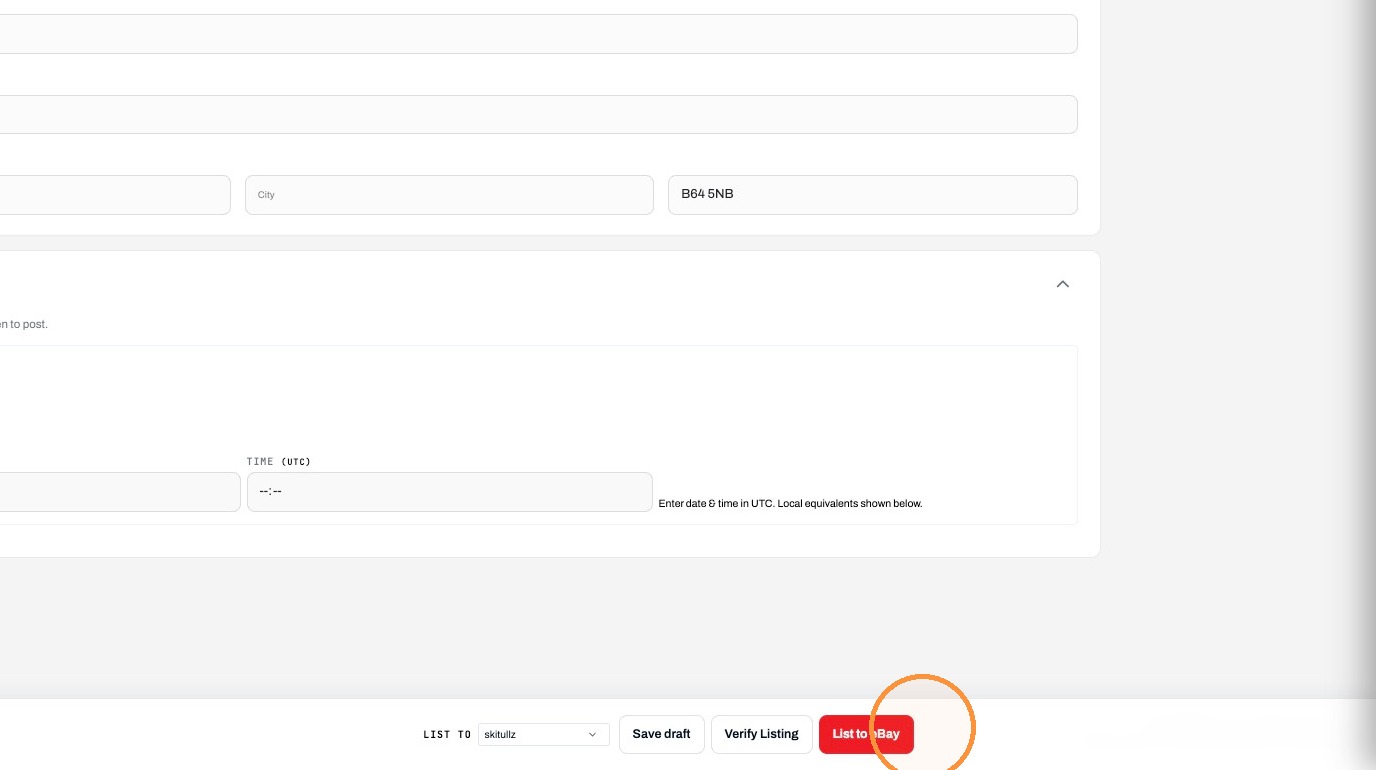Click the orange circular cursor highlight
The width and height of the screenshot is (1376, 770).
922,726
